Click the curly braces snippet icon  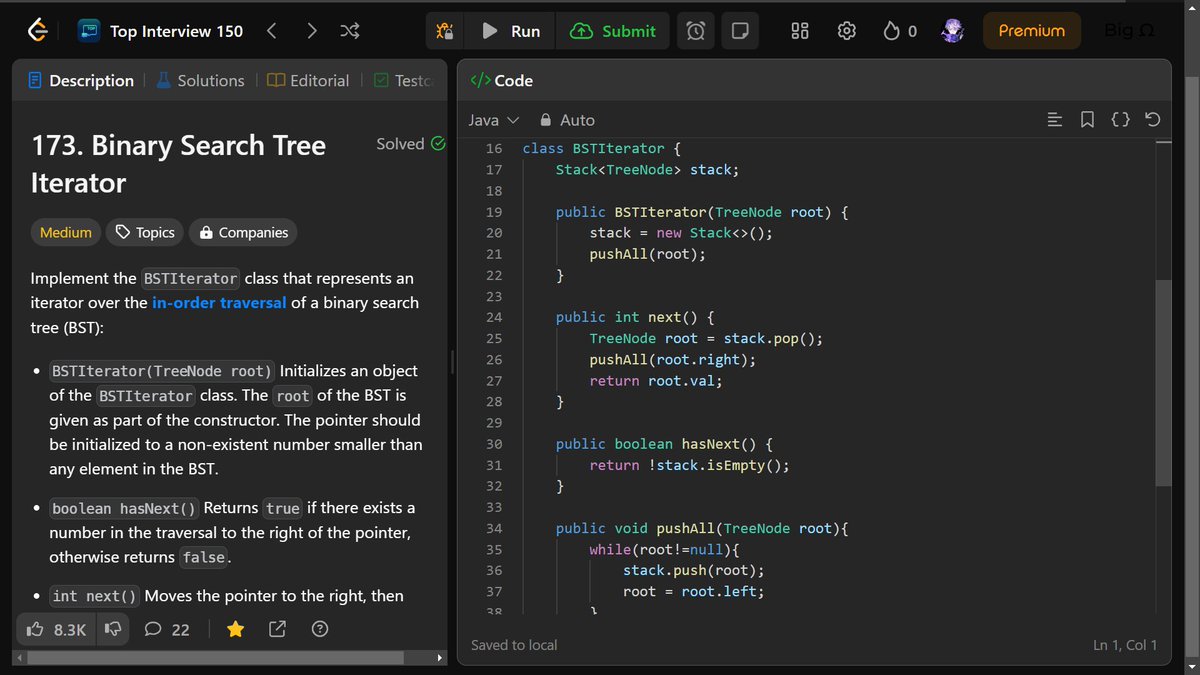coord(1120,120)
